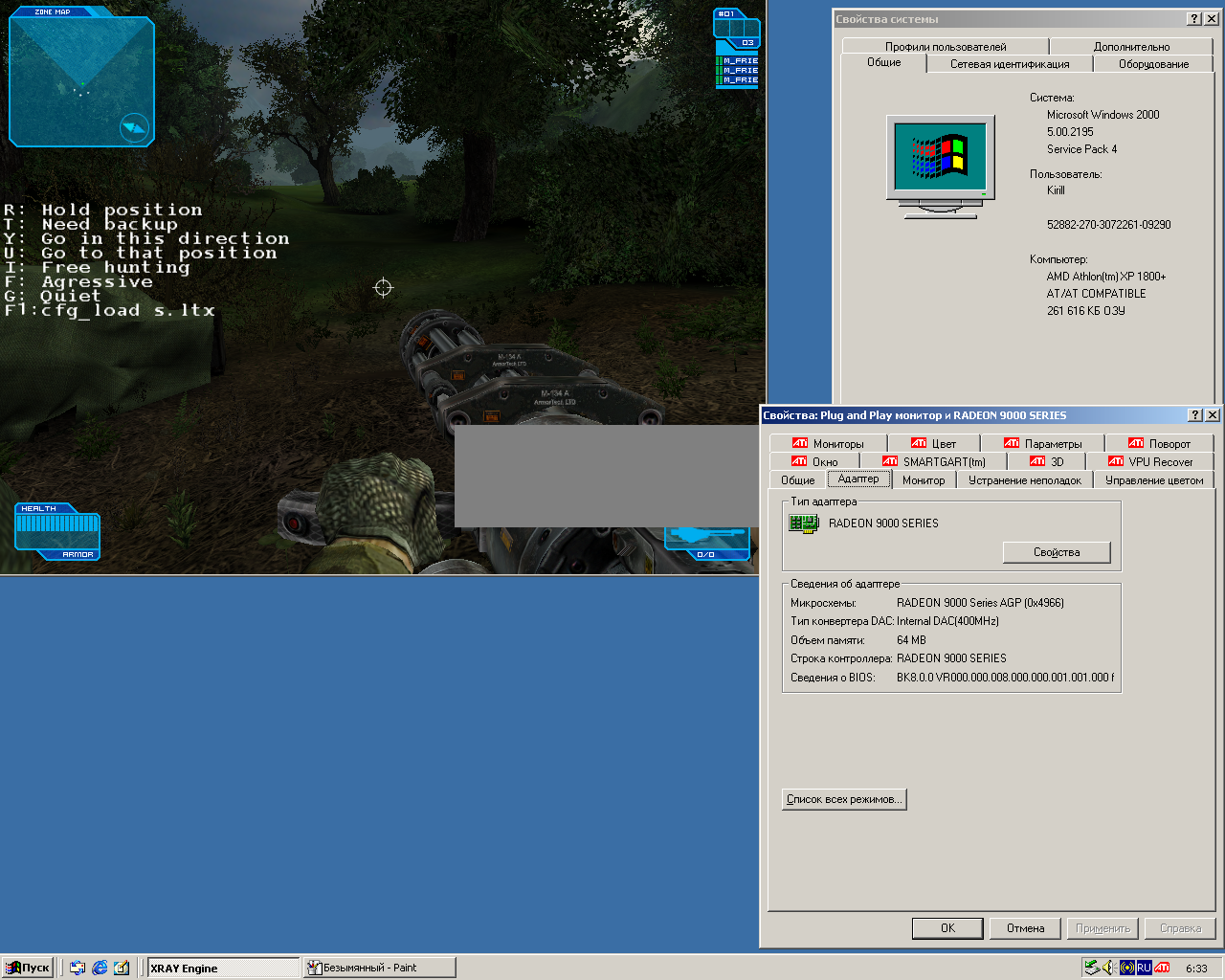Open the Профили пользователей tab
1225x980 pixels.
click(946, 46)
